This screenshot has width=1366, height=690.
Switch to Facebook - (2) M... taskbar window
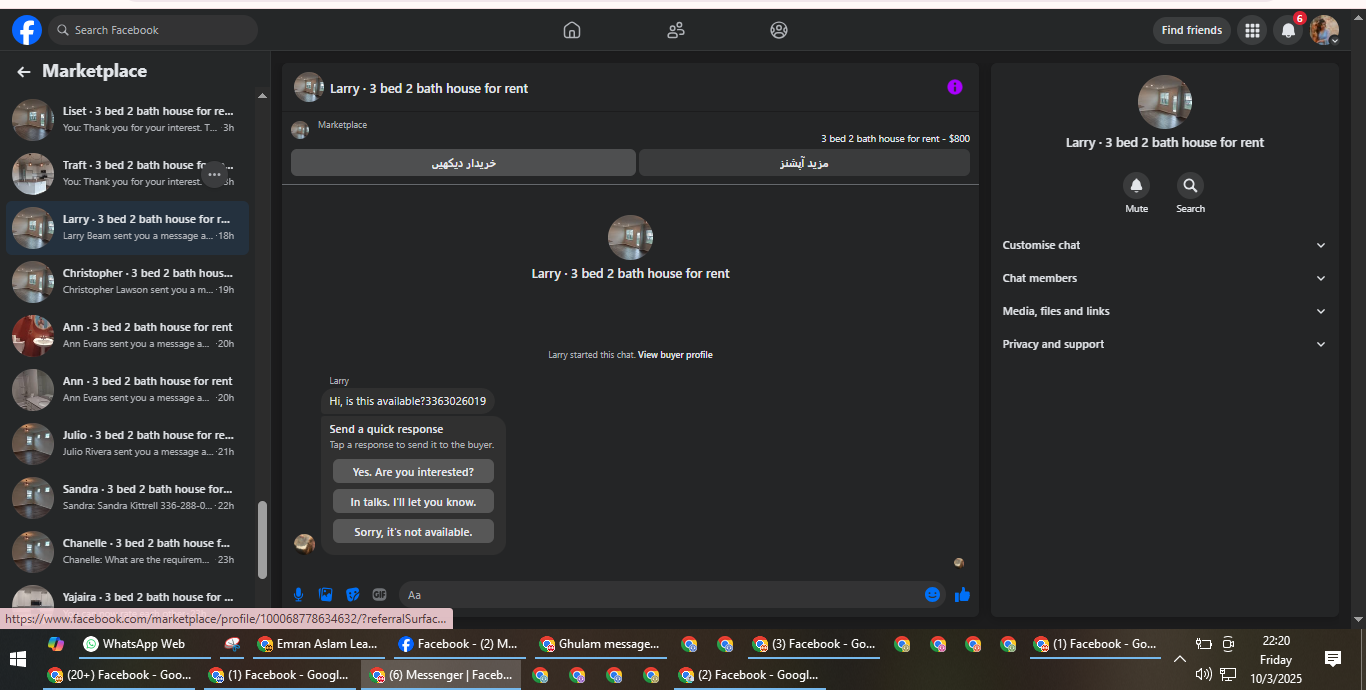point(458,644)
